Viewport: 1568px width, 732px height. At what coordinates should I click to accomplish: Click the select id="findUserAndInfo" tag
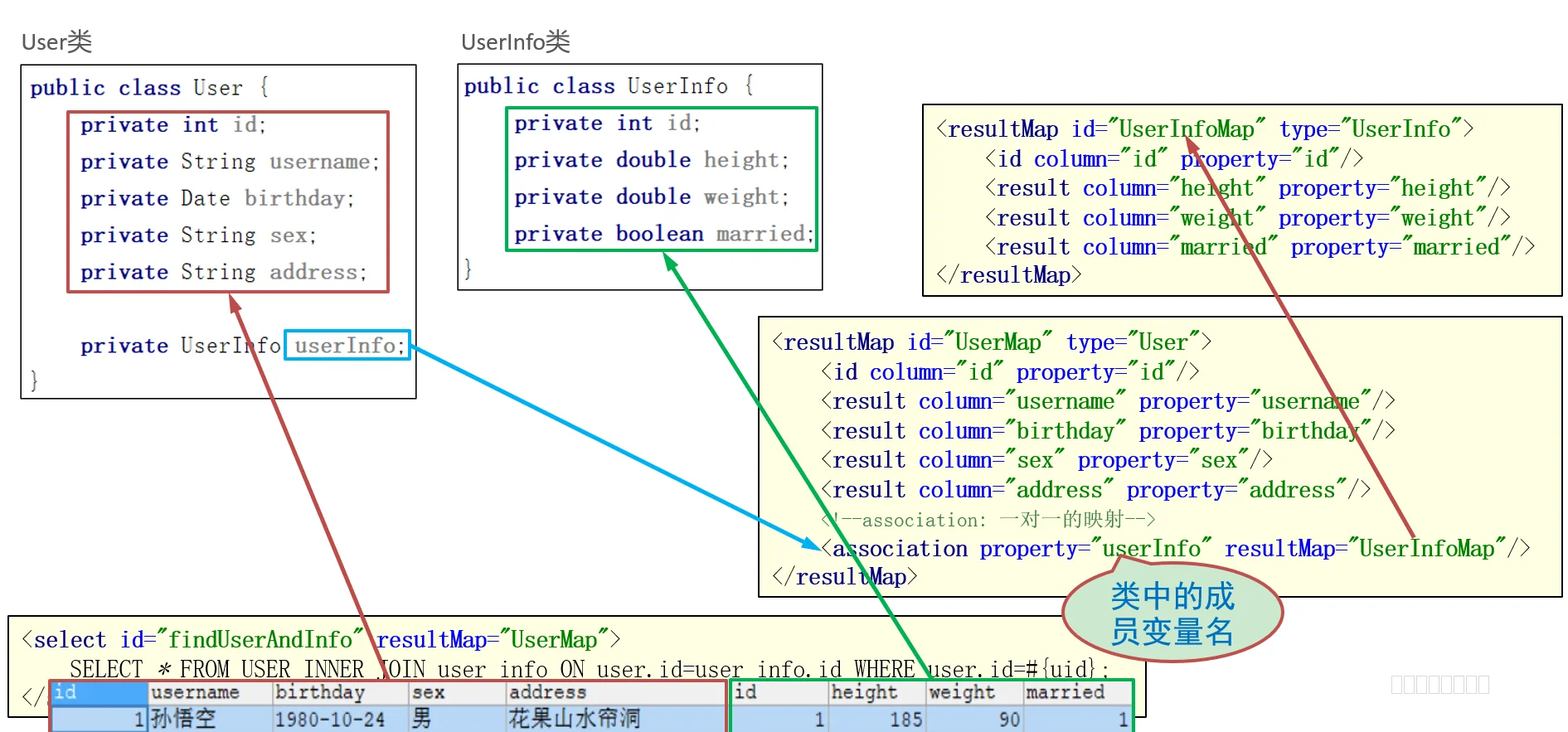point(320,639)
